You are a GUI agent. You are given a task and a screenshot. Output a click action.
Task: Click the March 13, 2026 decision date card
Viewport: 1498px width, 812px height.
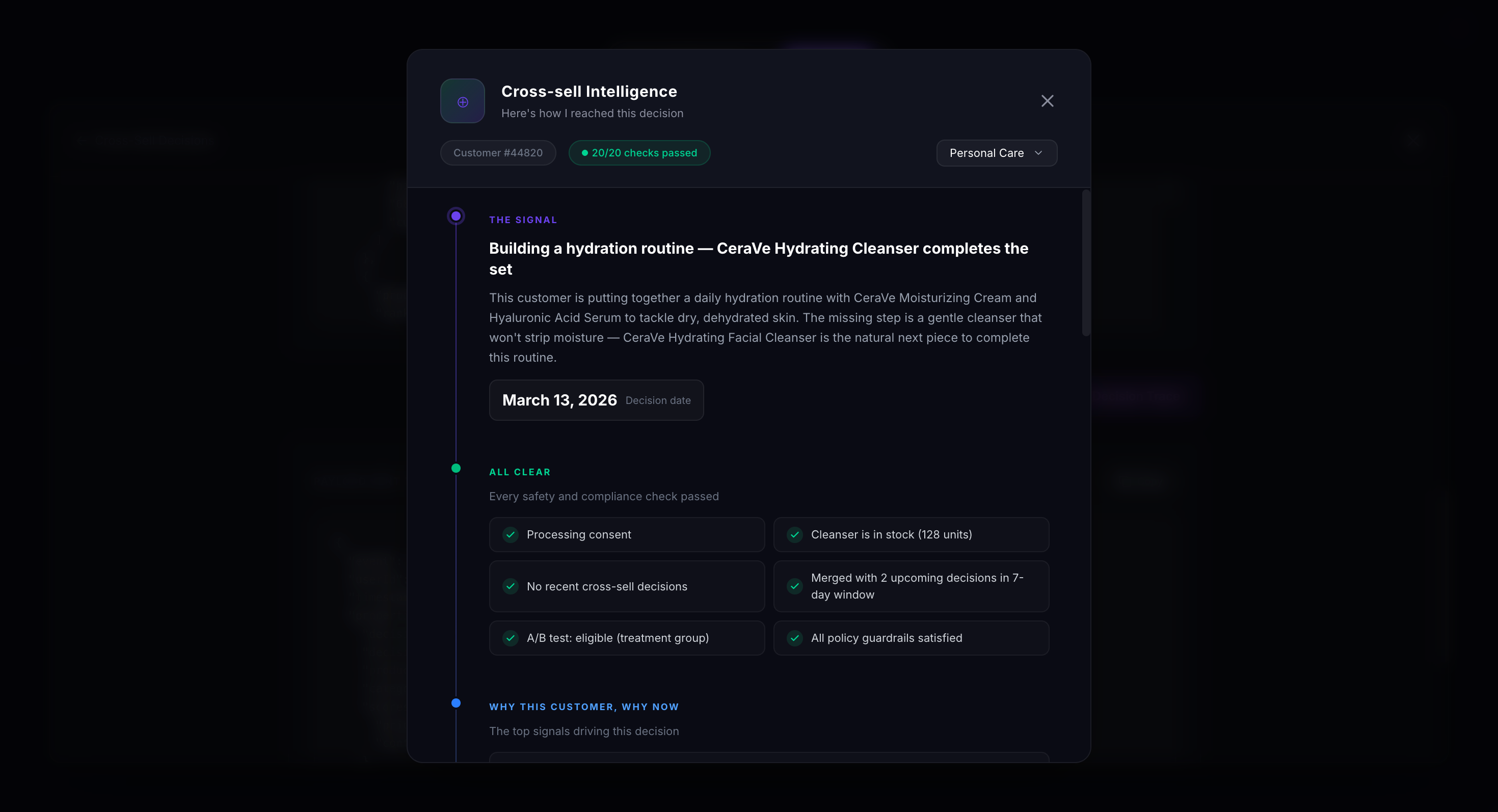click(x=596, y=400)
